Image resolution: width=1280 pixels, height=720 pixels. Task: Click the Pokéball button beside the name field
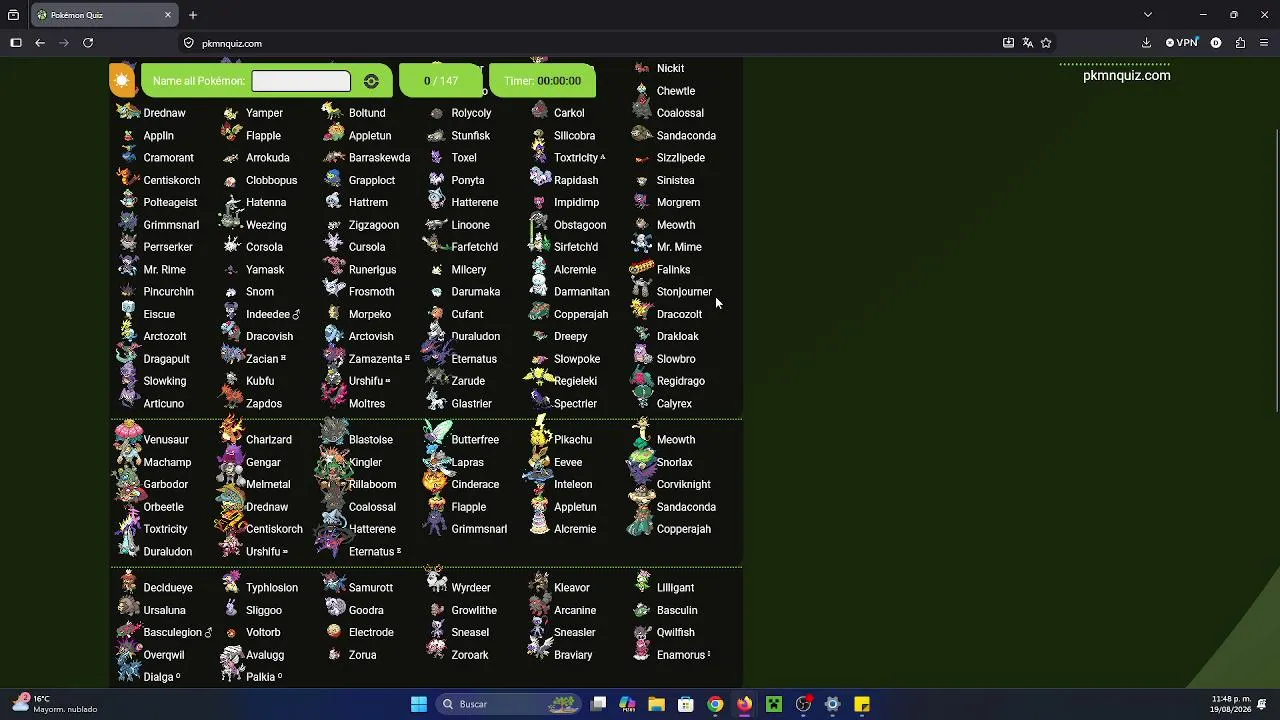(x=371, y=81)
